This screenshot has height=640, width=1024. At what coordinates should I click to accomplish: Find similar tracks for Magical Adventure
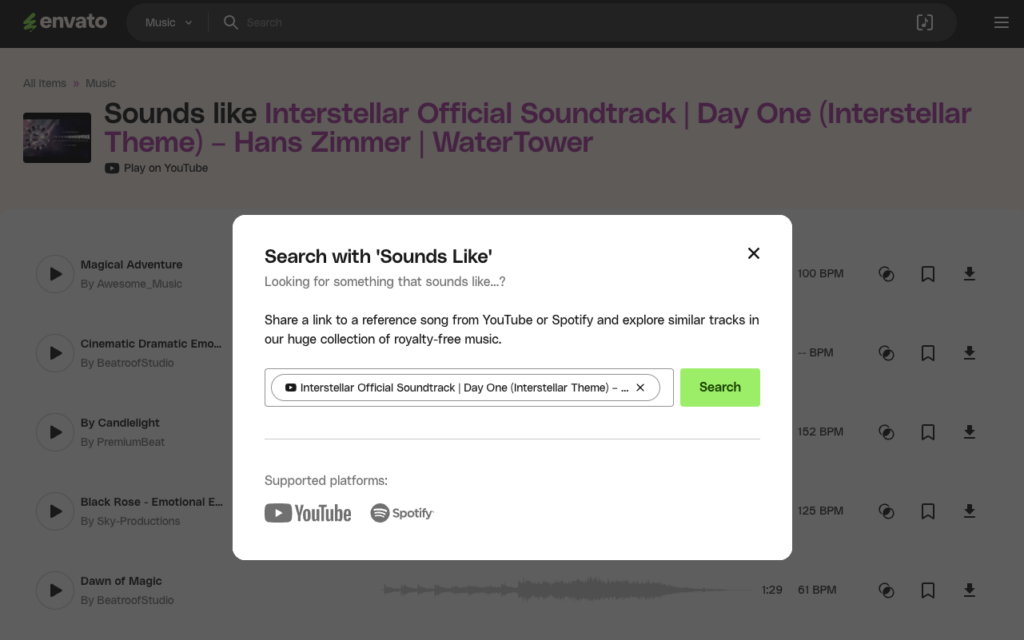tap(886, 273)
